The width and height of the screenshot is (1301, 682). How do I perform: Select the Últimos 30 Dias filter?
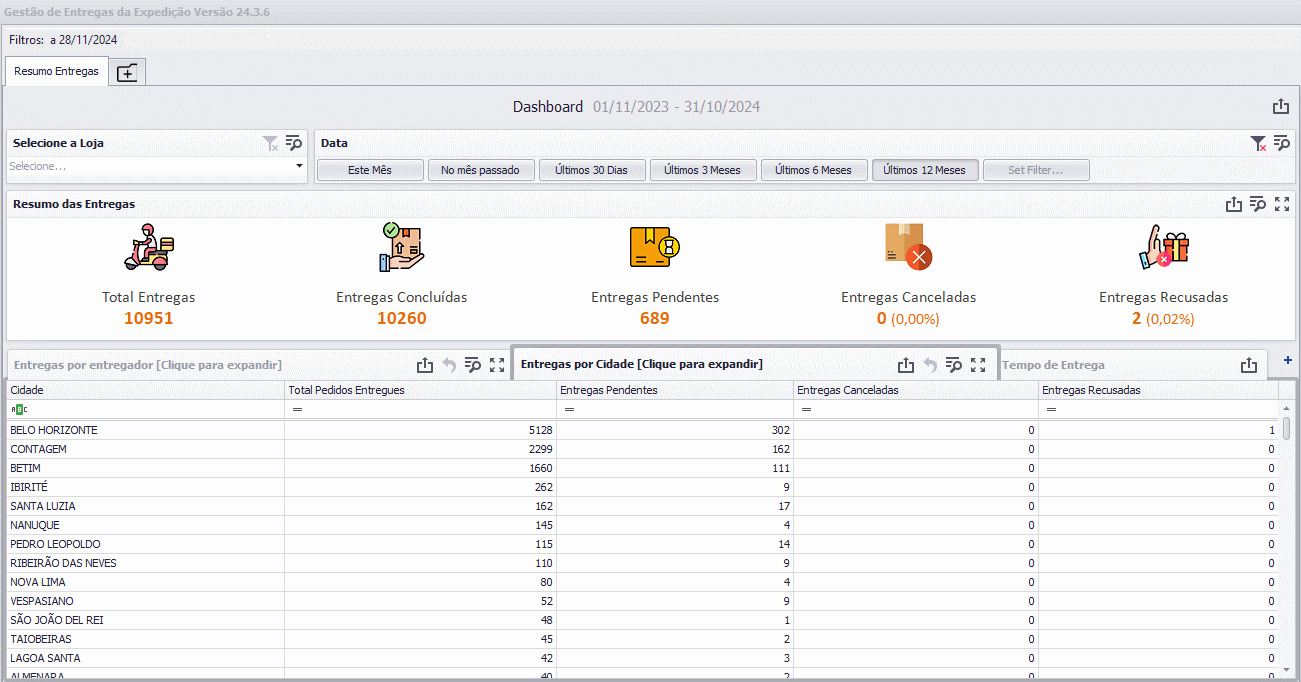pyautogui.click(x=592, y=170)
